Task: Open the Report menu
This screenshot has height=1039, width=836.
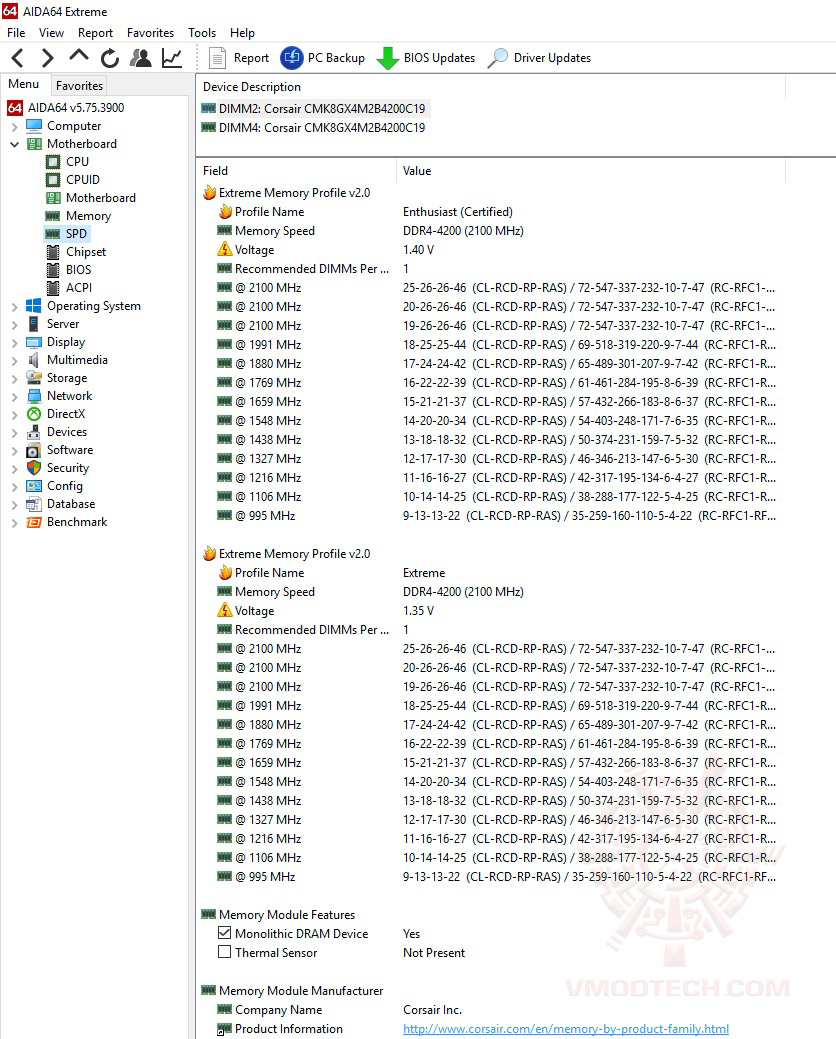Action: pos(95,32)
